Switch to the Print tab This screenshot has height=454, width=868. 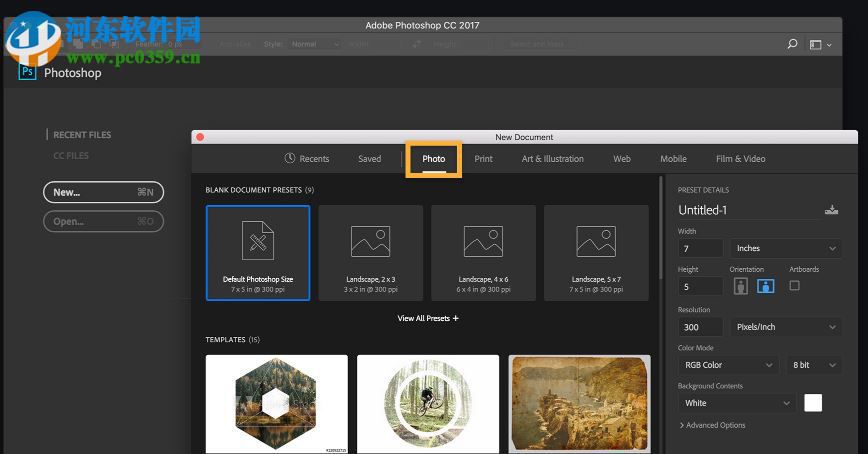tap(483, 158)
